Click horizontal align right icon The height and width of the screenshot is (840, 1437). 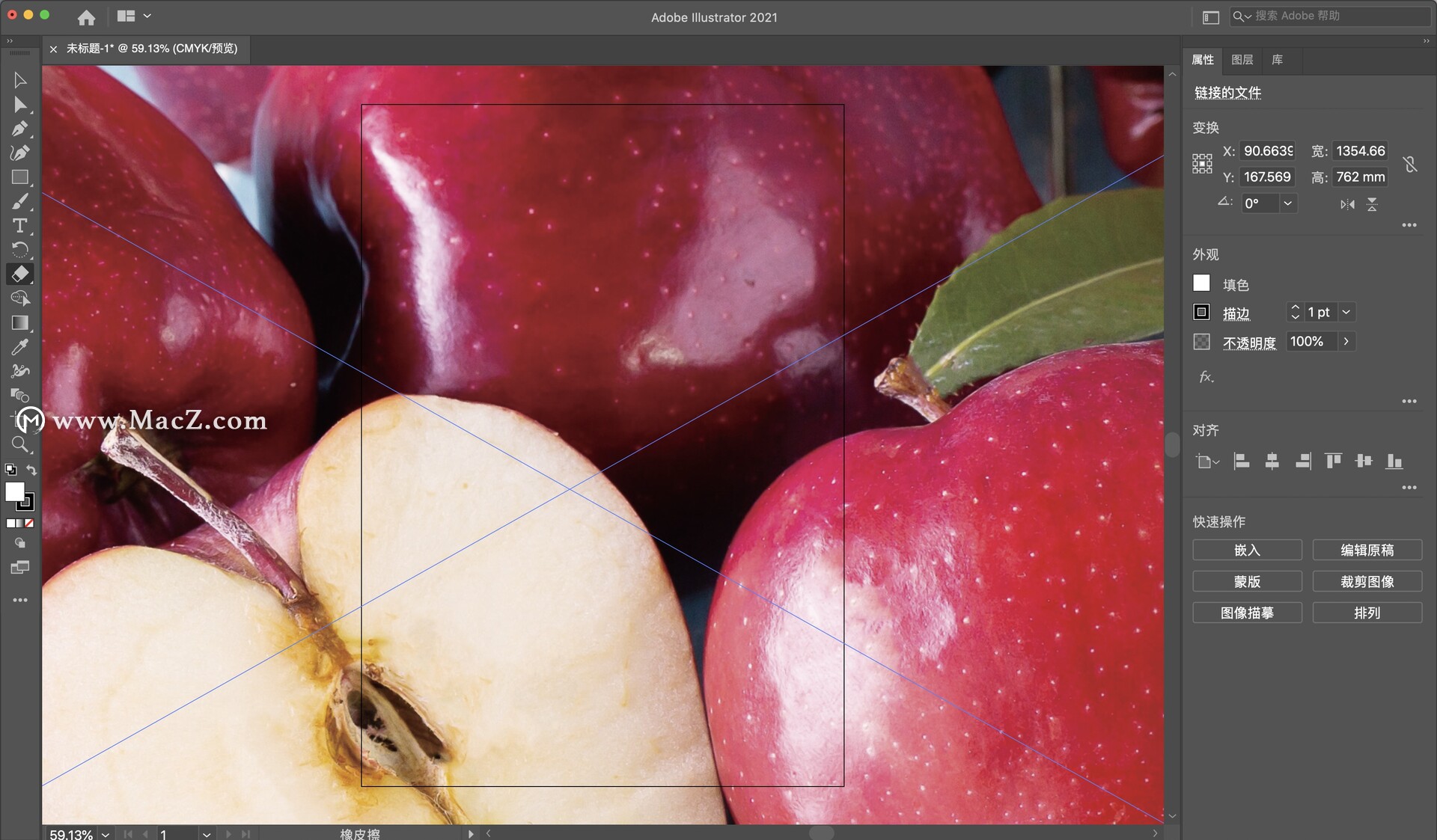click(x=1303, y=462)
